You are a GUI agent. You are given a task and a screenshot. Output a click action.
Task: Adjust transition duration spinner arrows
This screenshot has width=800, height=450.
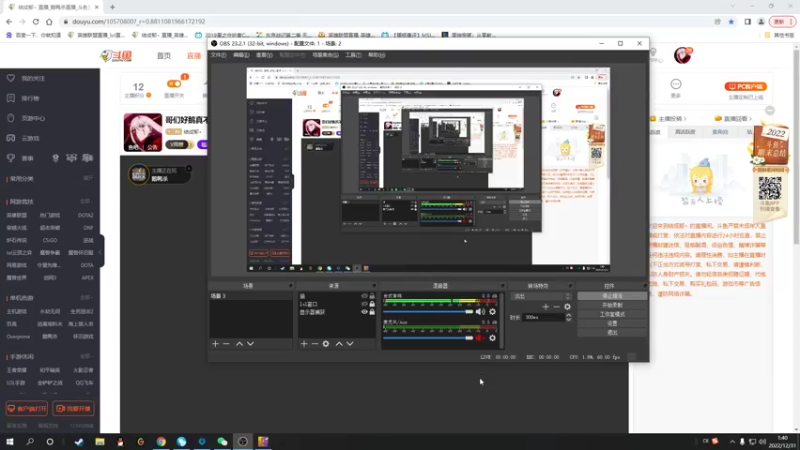pos(568,317)
